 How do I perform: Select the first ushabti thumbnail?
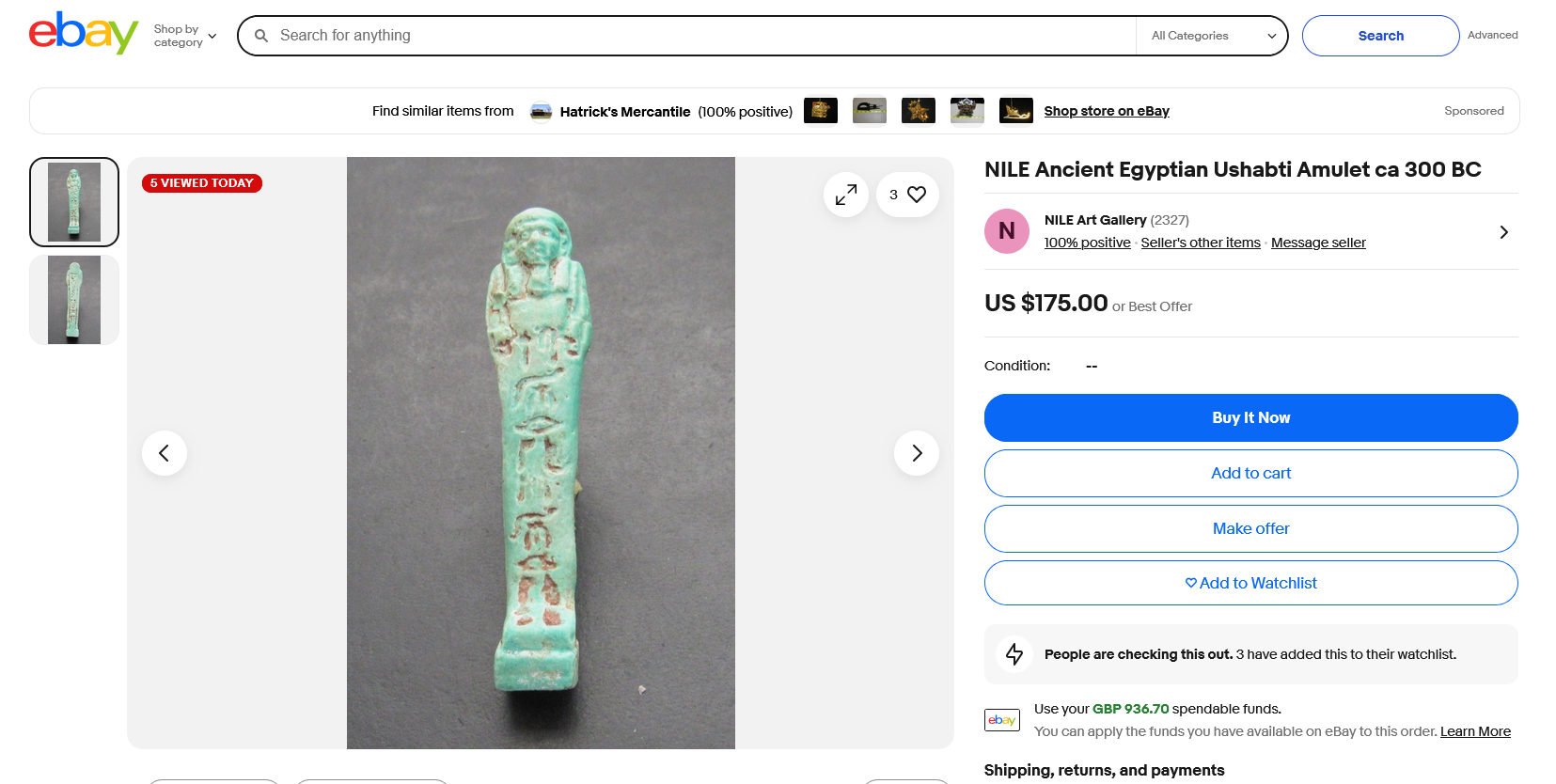coord(74,202)
